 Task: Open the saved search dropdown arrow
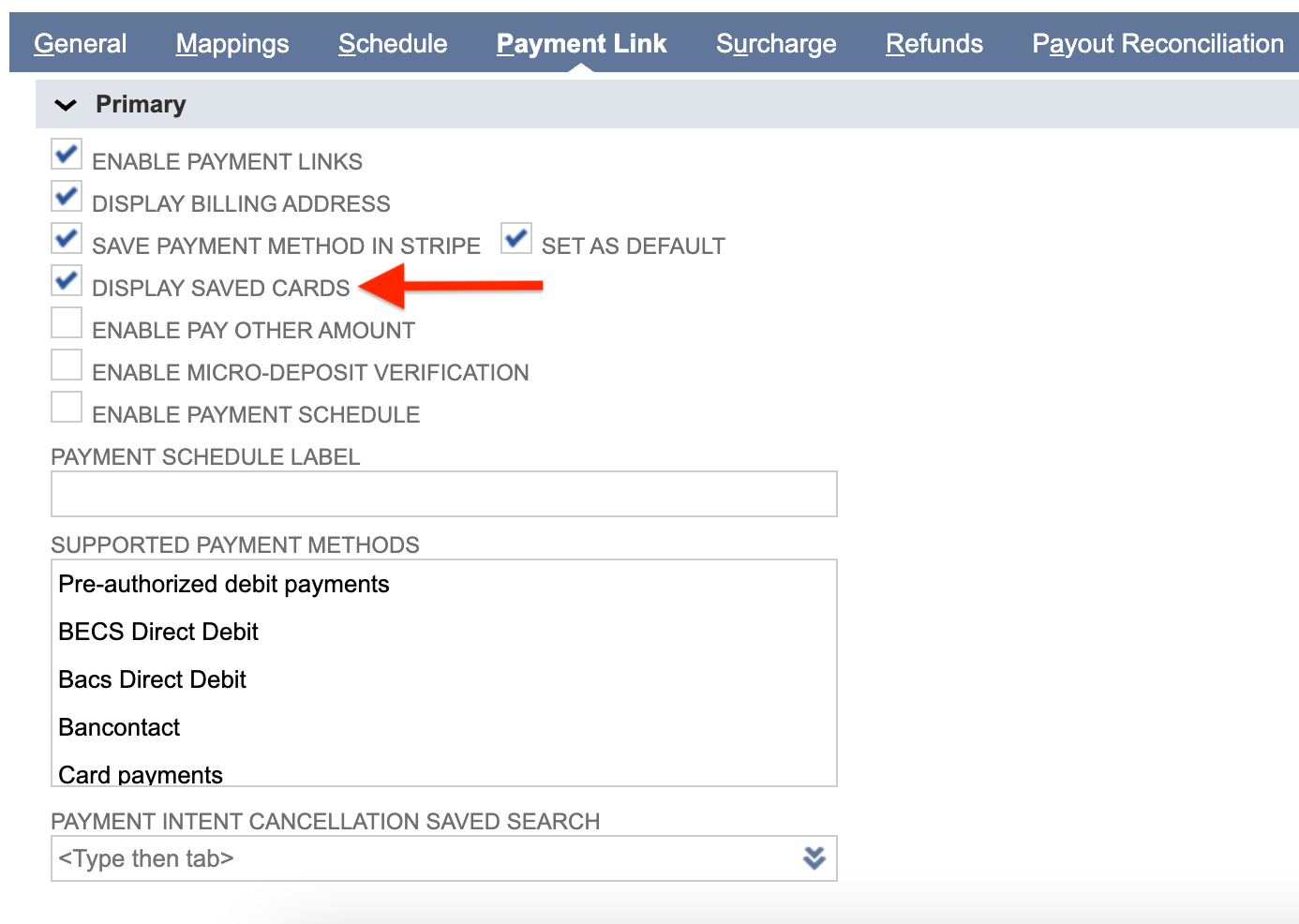pos(814,858)
